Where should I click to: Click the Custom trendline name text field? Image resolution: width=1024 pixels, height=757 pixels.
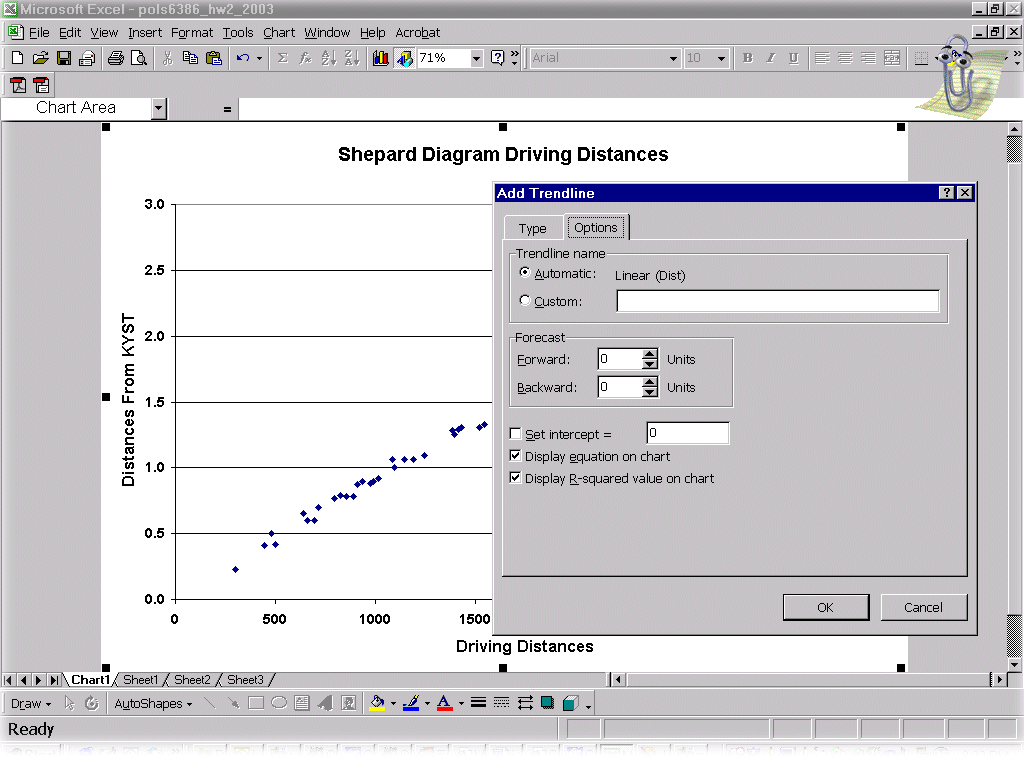click(x=777, y=301)
